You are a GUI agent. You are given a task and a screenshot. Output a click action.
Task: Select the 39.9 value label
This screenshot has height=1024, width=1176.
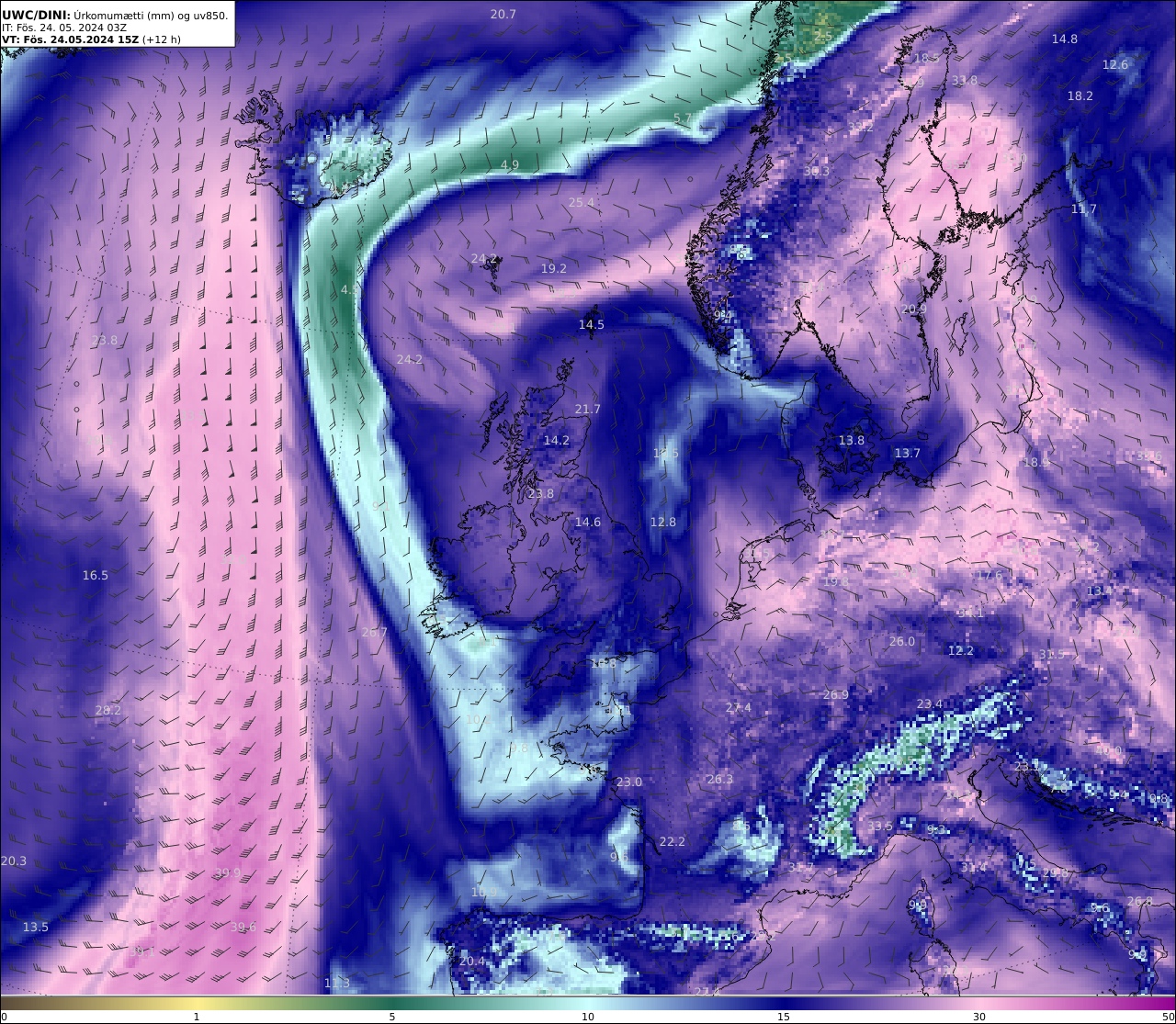[228, 872]
